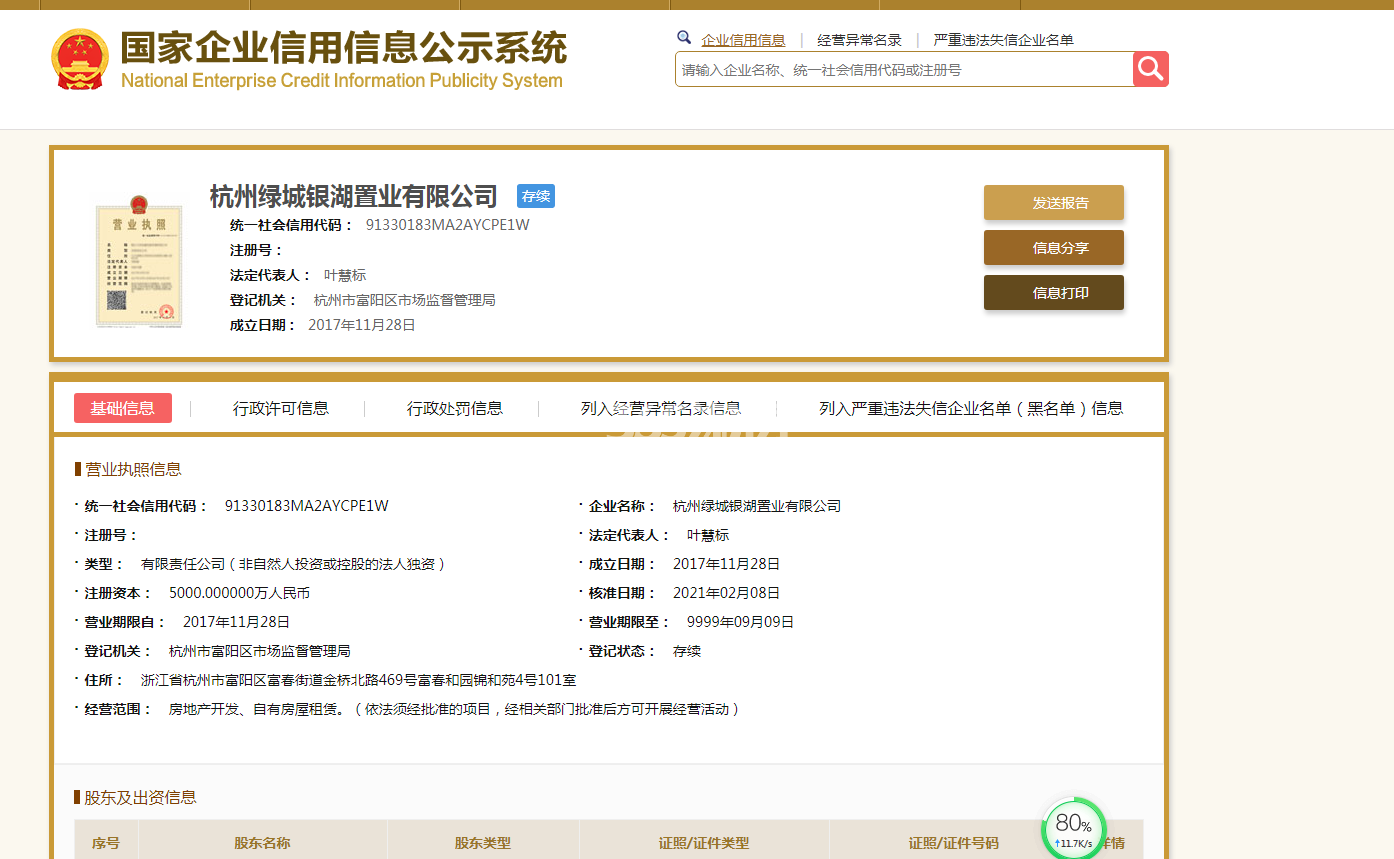Select the 企业信用信息 search category
The width and height of the screenshot is (1394, 859).
[743, 40]
